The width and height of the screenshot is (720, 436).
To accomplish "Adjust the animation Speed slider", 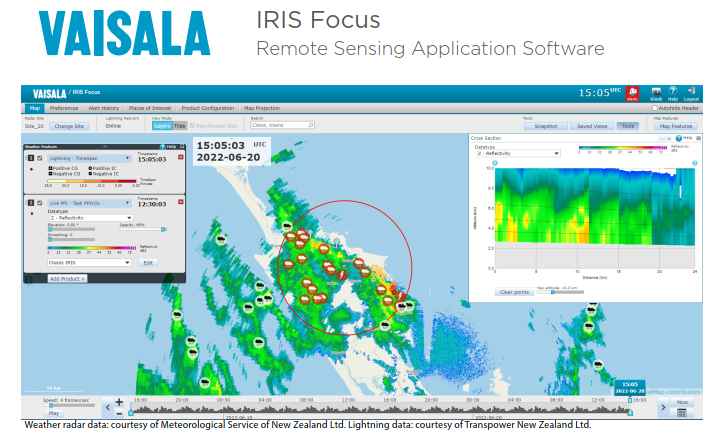I will coord(51,405).
